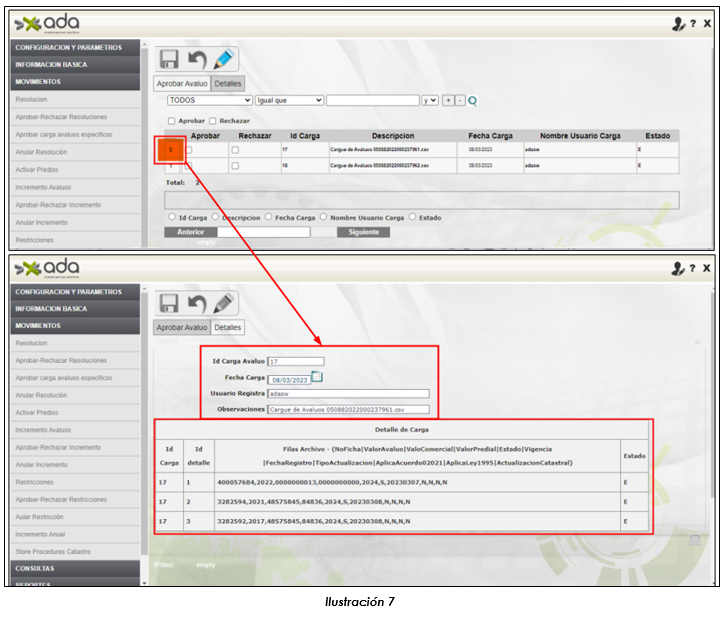725x618 pixels.
Task: Click the user profile icon in detail screen header
Action: click(679, 268)
